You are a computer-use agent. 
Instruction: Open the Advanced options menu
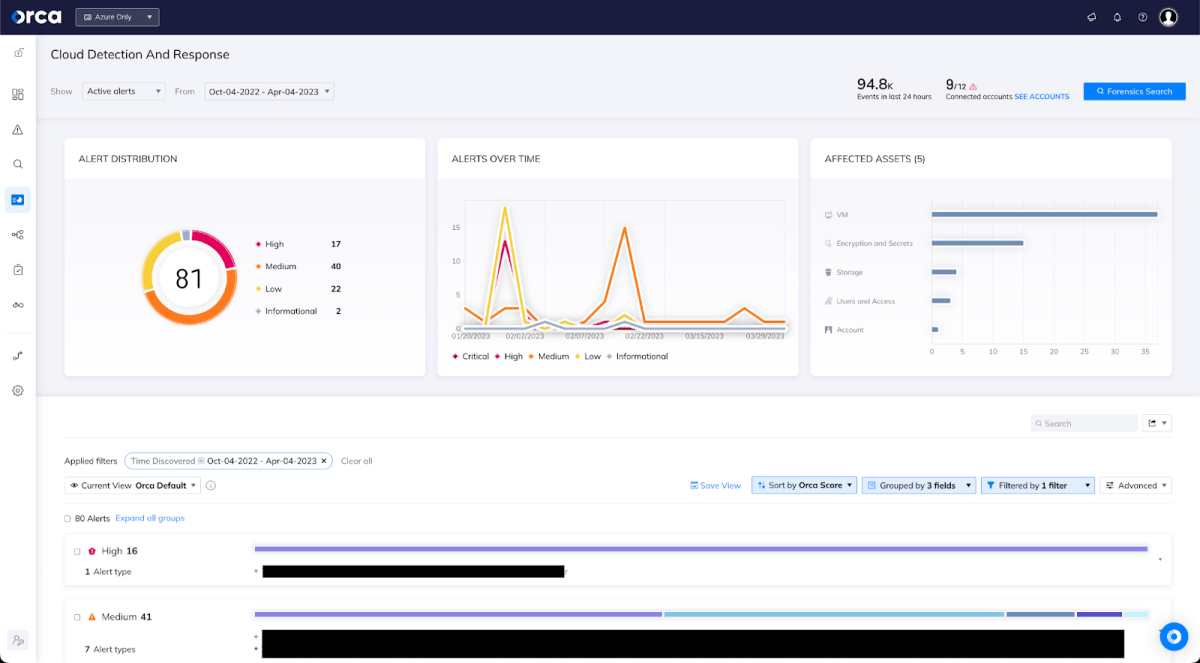coord(1135,485)
